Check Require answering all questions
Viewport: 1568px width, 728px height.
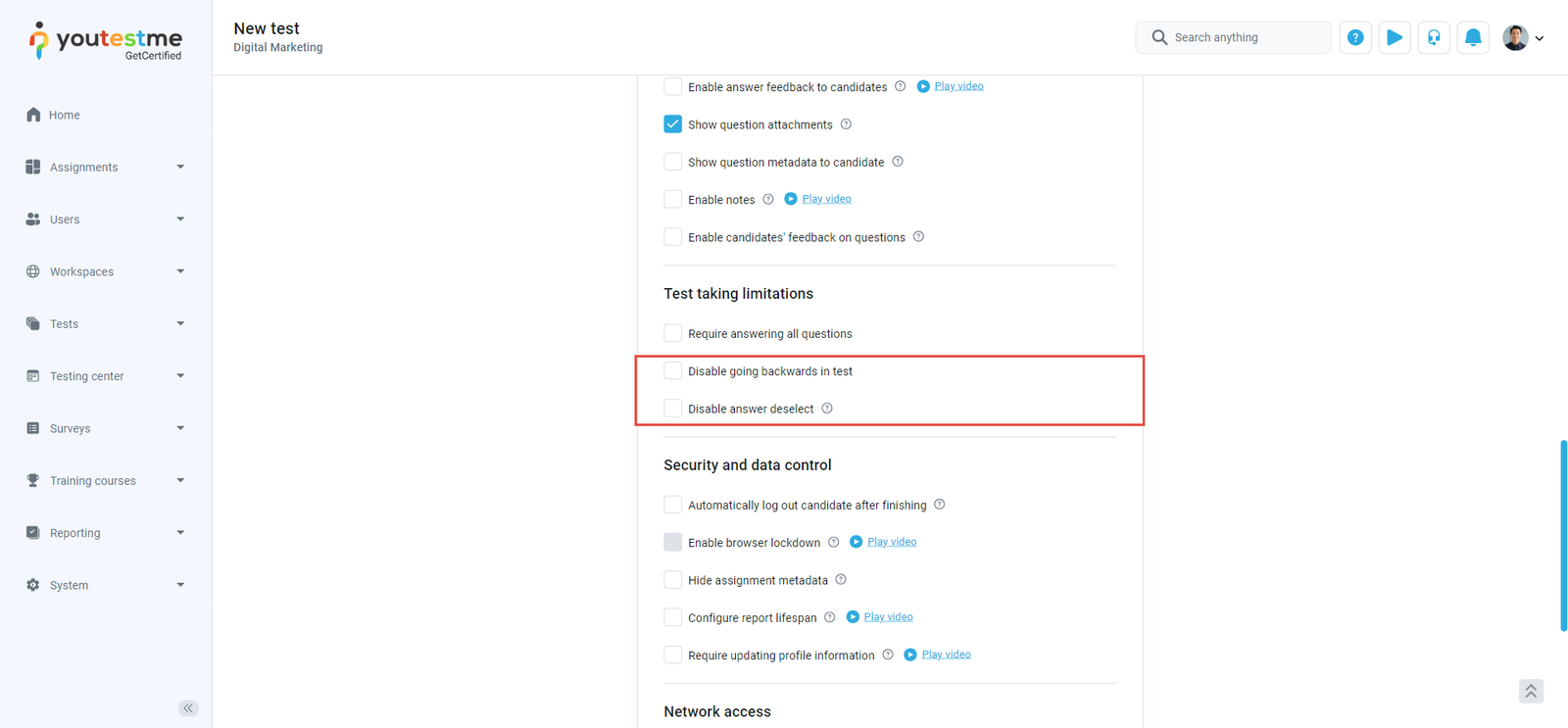tap(672, 334)
